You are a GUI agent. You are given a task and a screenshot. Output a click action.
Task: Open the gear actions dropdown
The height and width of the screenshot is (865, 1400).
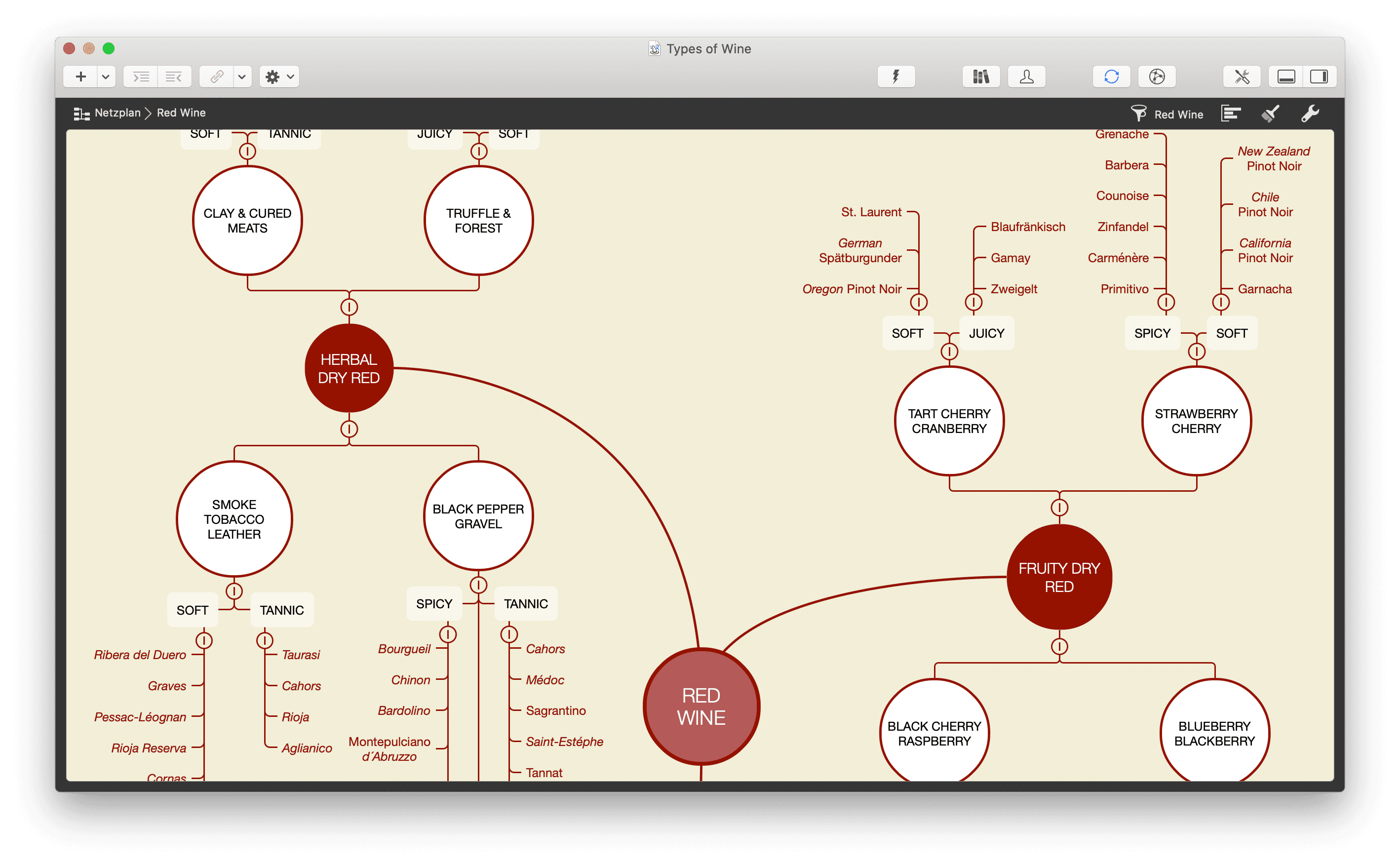(x=279, y=77)
